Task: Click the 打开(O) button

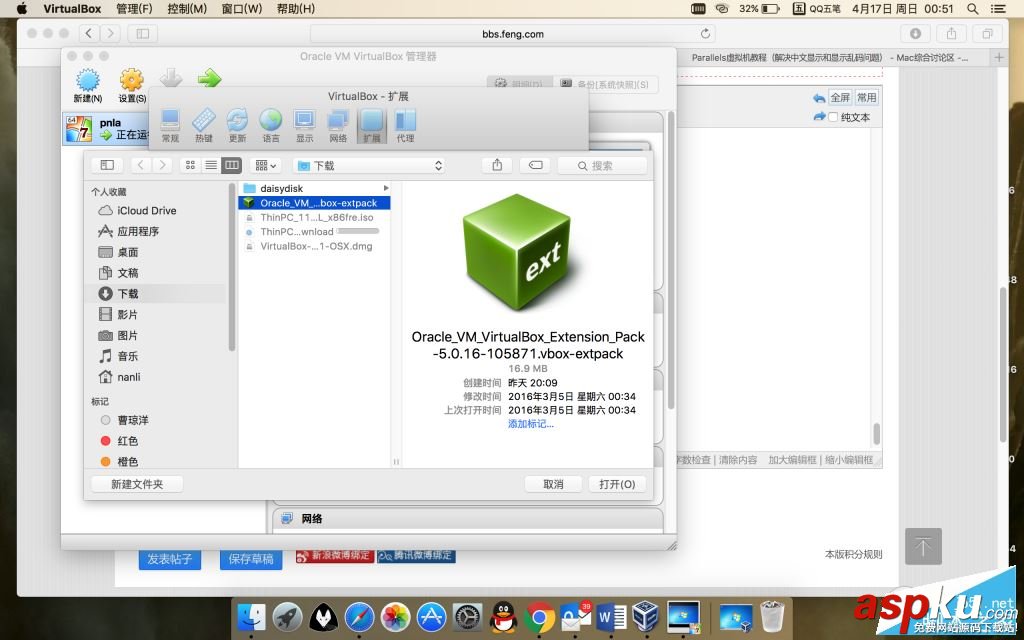Action: 617,484
